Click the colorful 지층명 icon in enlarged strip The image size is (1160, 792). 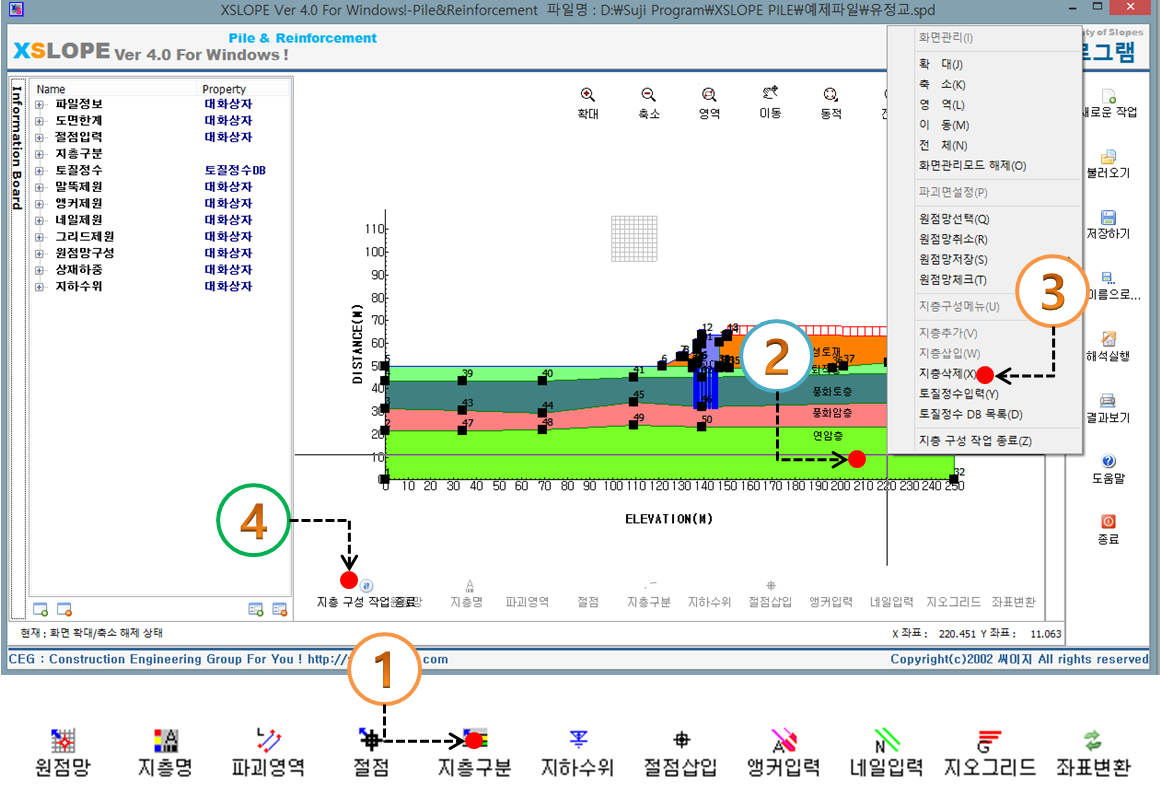(x=166, y=740)
